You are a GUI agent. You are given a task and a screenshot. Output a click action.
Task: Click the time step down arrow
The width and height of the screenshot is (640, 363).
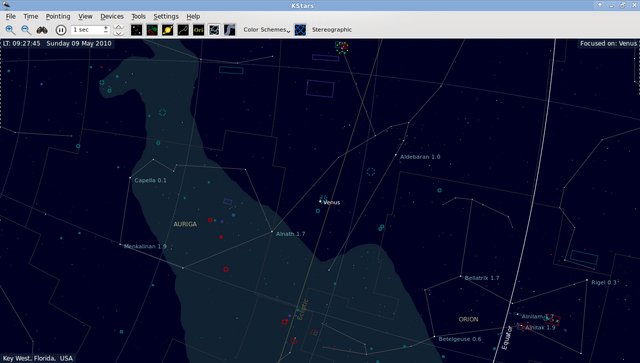(118, 33)
